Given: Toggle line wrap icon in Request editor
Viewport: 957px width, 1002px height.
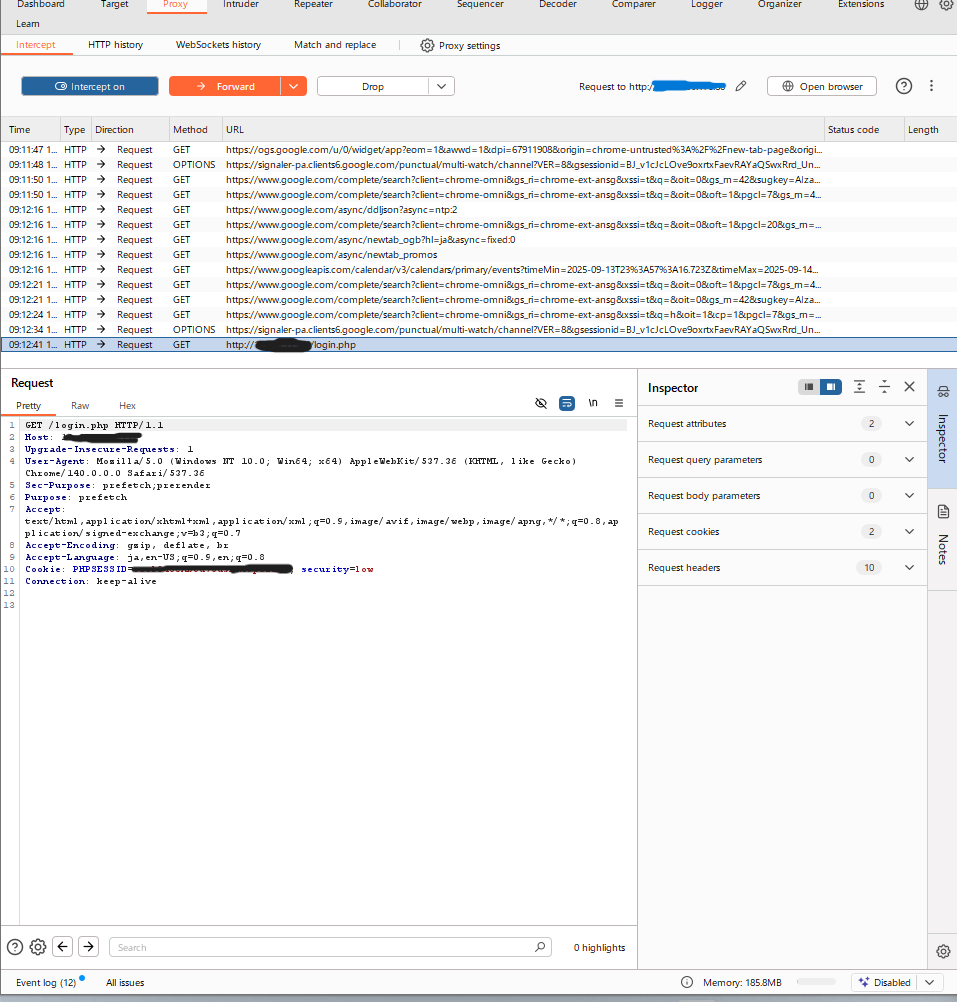Looking at the screenshot, I should 567,403.
